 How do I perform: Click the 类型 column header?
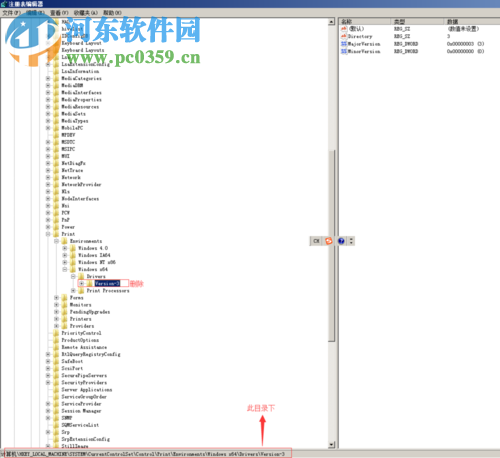pos(417,22)
